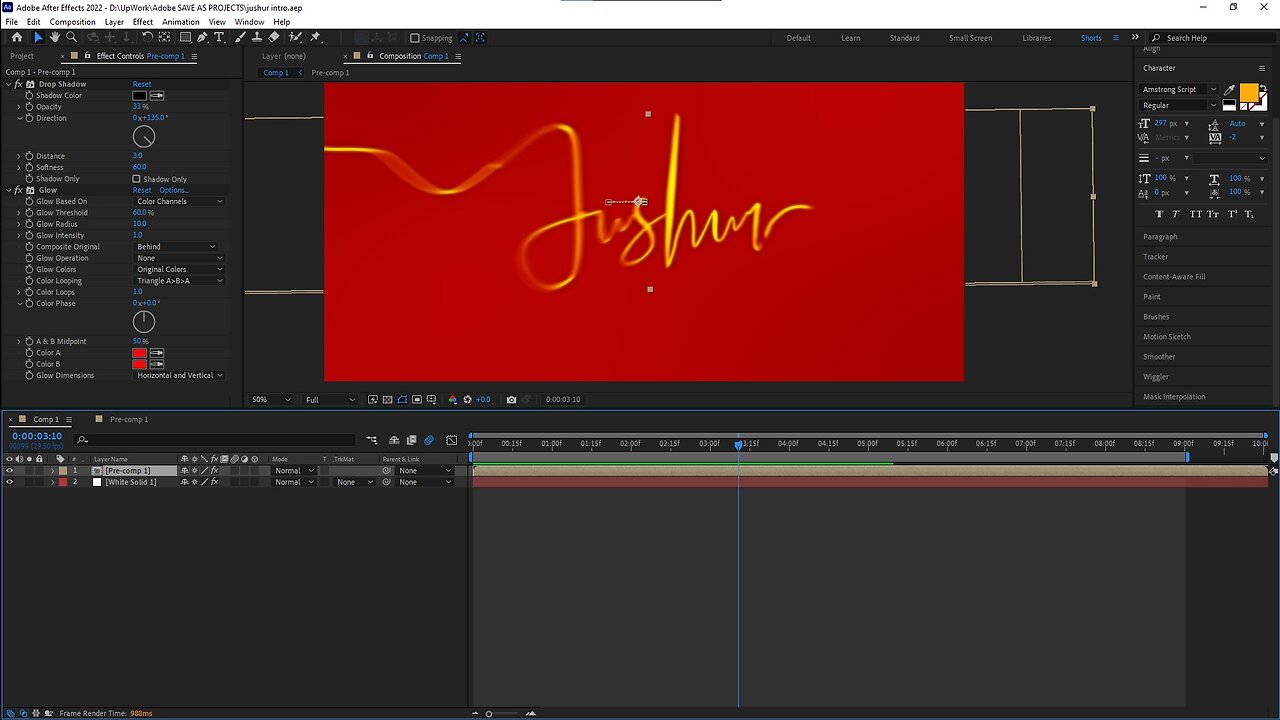Switch to the Standard workspace
Image resolution: width=1280 pixels, height=720 pixels.
pyautogui.click(x=904, y=38)
